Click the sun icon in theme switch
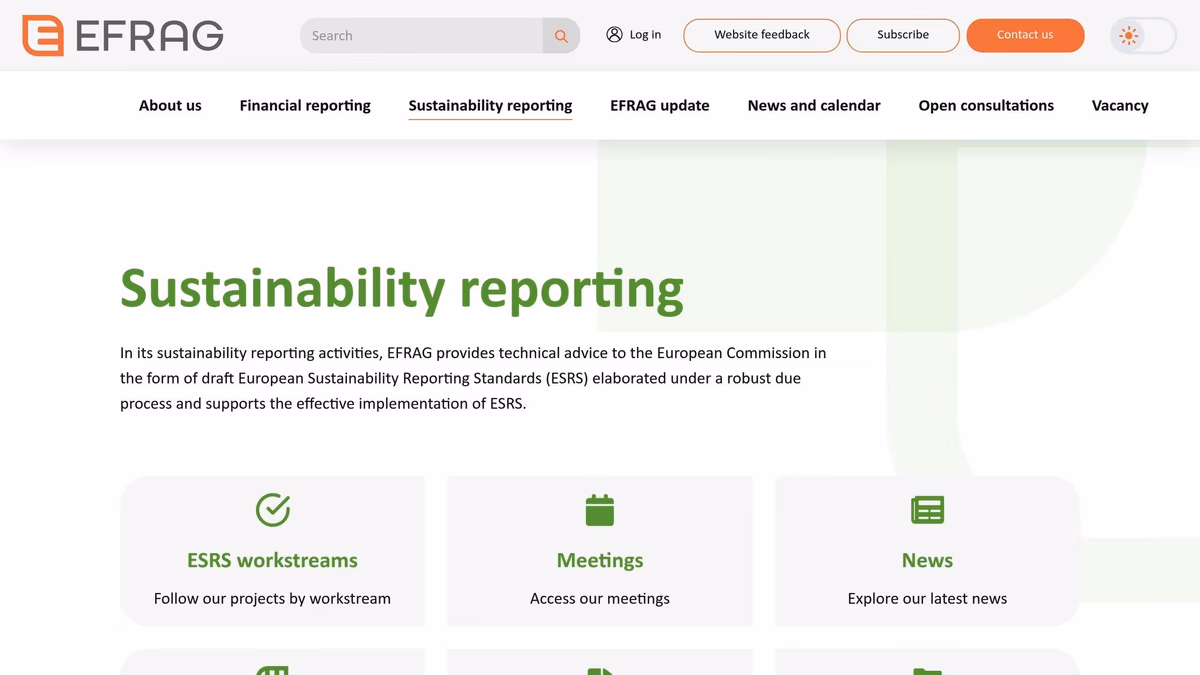The image size is (1200, 675). [1129, 36]
